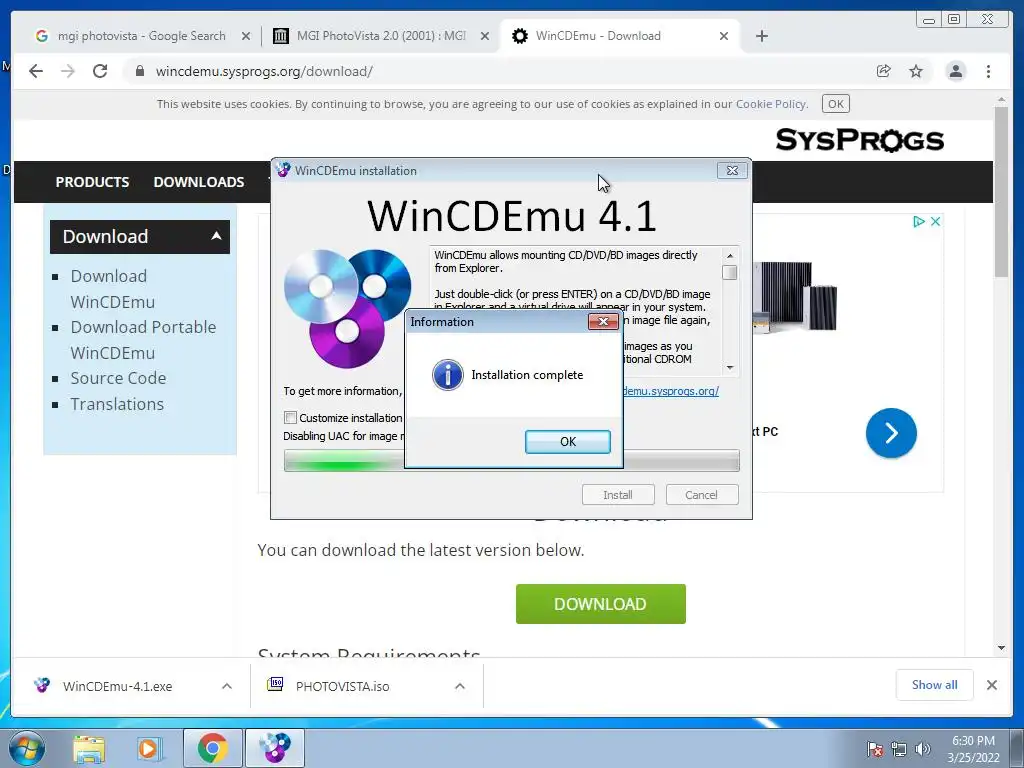Expand options for WinCDEmu-4.1.exe download
The image size is (1024, 768).
pos(227,686)
